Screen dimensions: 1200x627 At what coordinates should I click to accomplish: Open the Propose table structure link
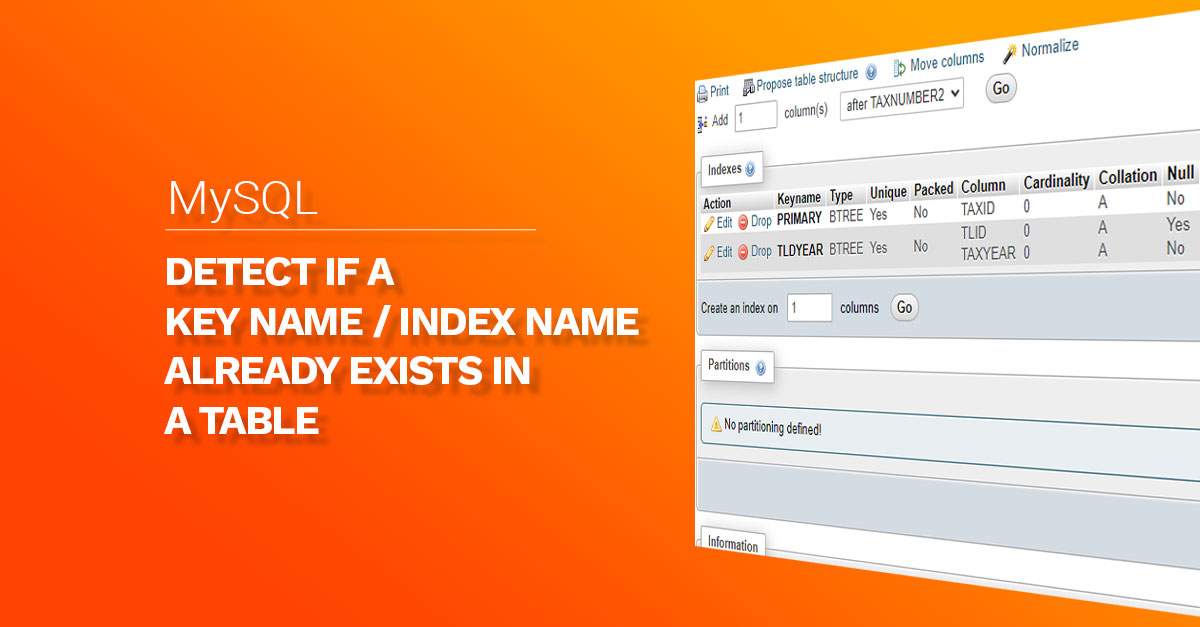tap(808, 79)
